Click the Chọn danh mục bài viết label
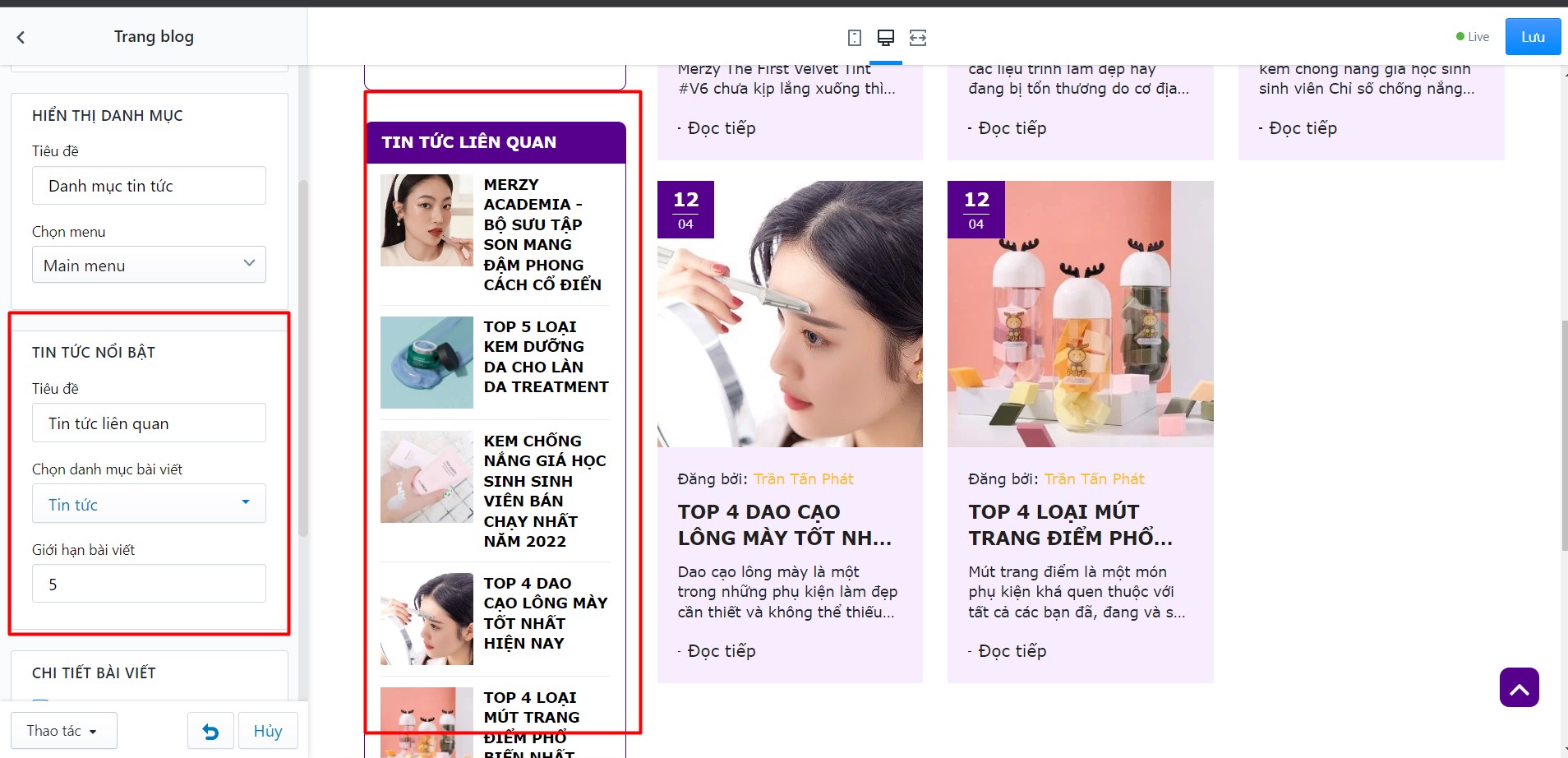 [107, 469]
